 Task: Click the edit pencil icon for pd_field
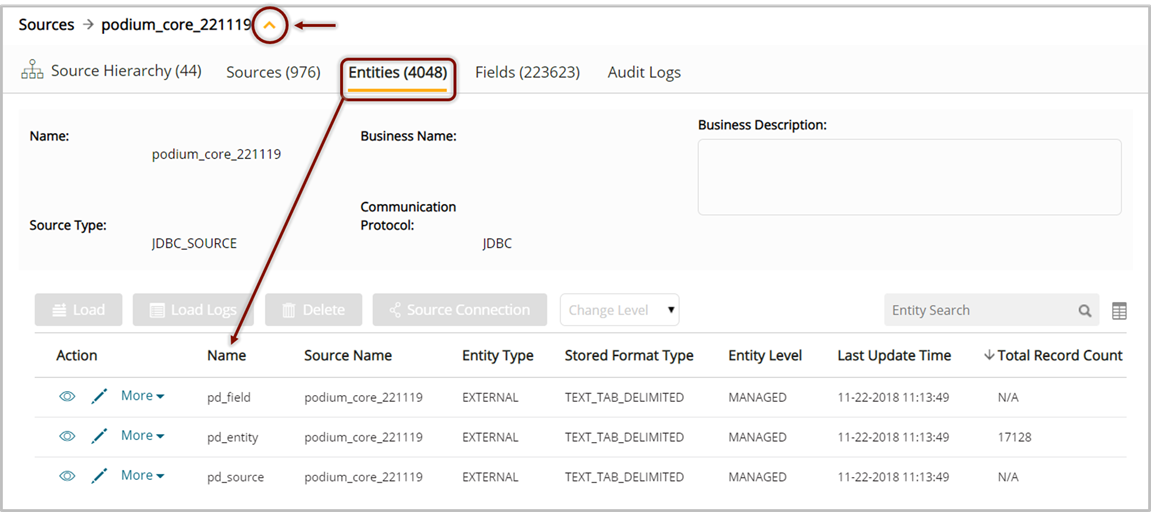[98, 397]
